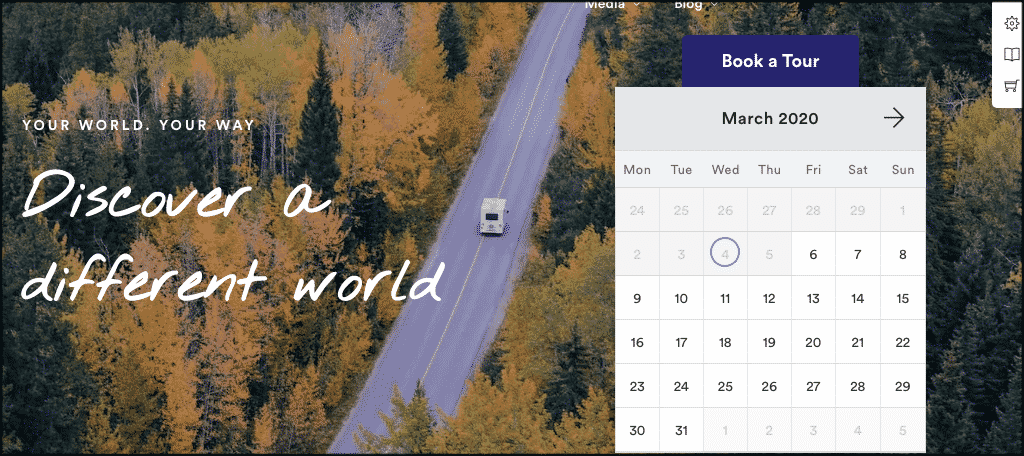Select Tuesday March 24

(681, 386)
